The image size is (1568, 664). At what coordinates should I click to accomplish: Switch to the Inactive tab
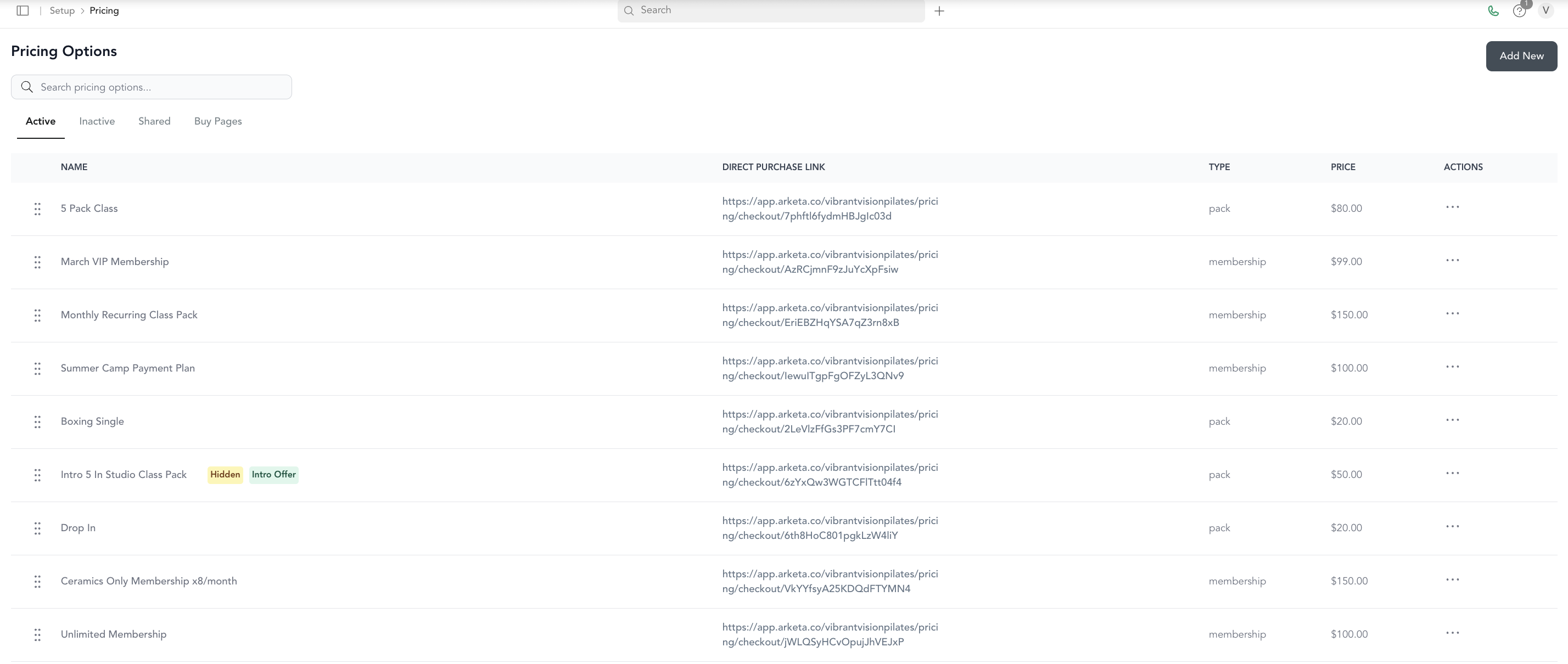click(97, 121)
